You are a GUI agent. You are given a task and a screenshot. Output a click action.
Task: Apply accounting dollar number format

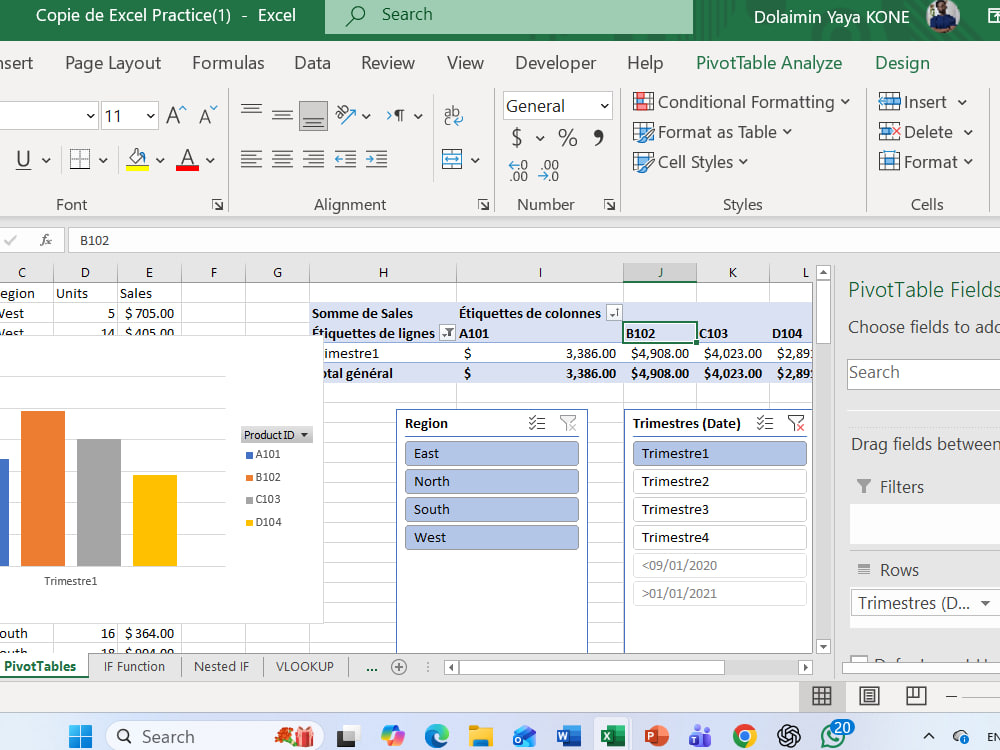517,138
